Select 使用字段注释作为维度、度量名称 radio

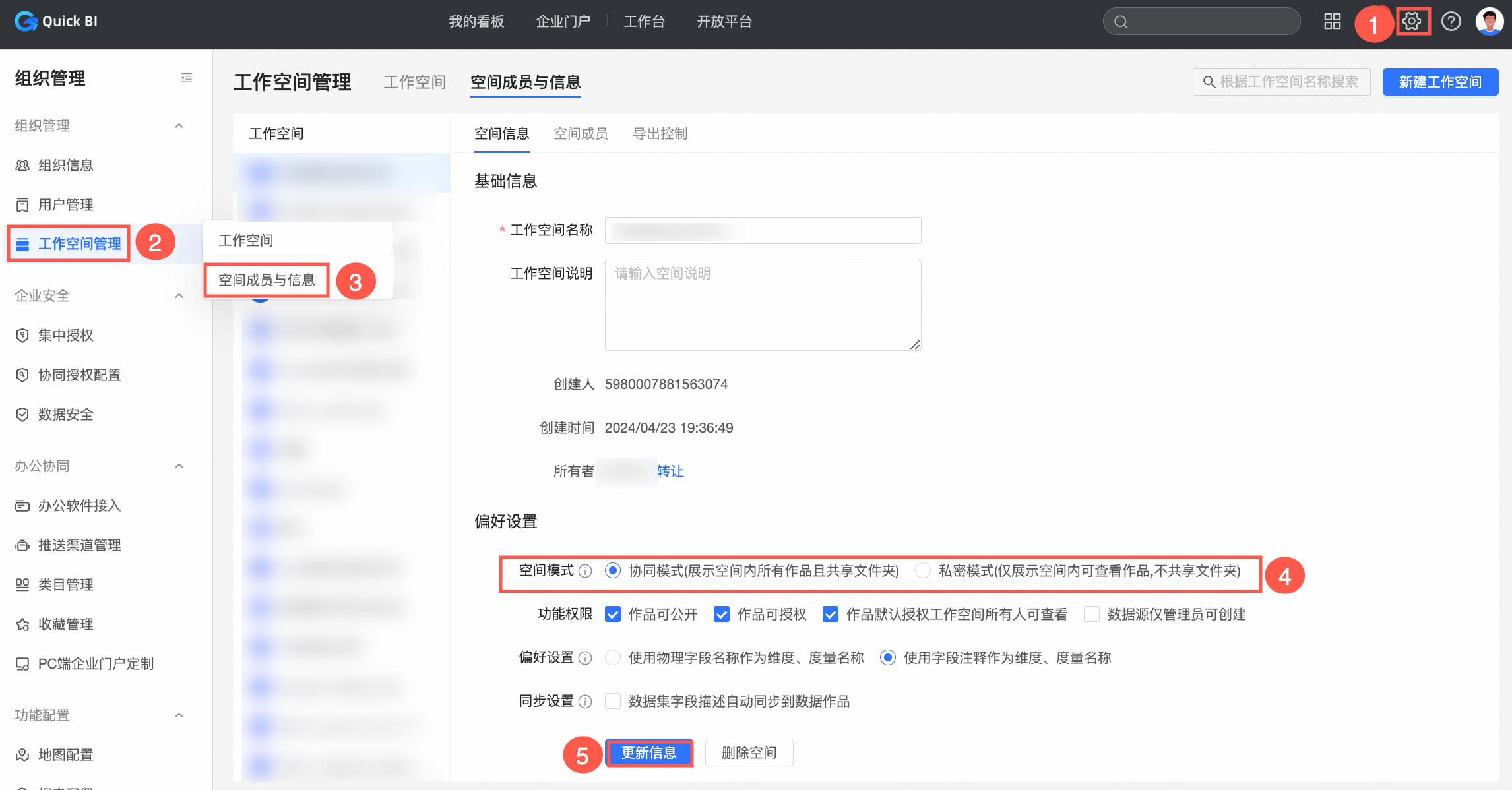(x=888, y=657)
